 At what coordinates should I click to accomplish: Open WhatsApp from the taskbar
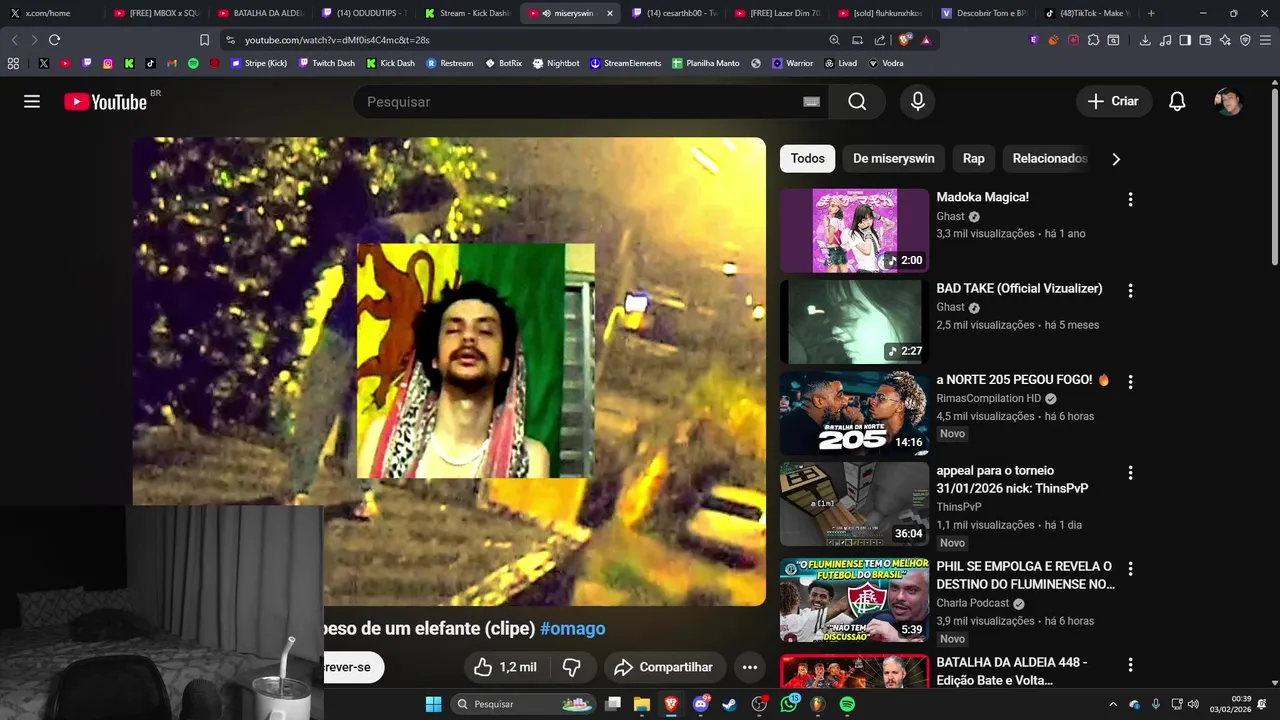click(x=789, y=704)
